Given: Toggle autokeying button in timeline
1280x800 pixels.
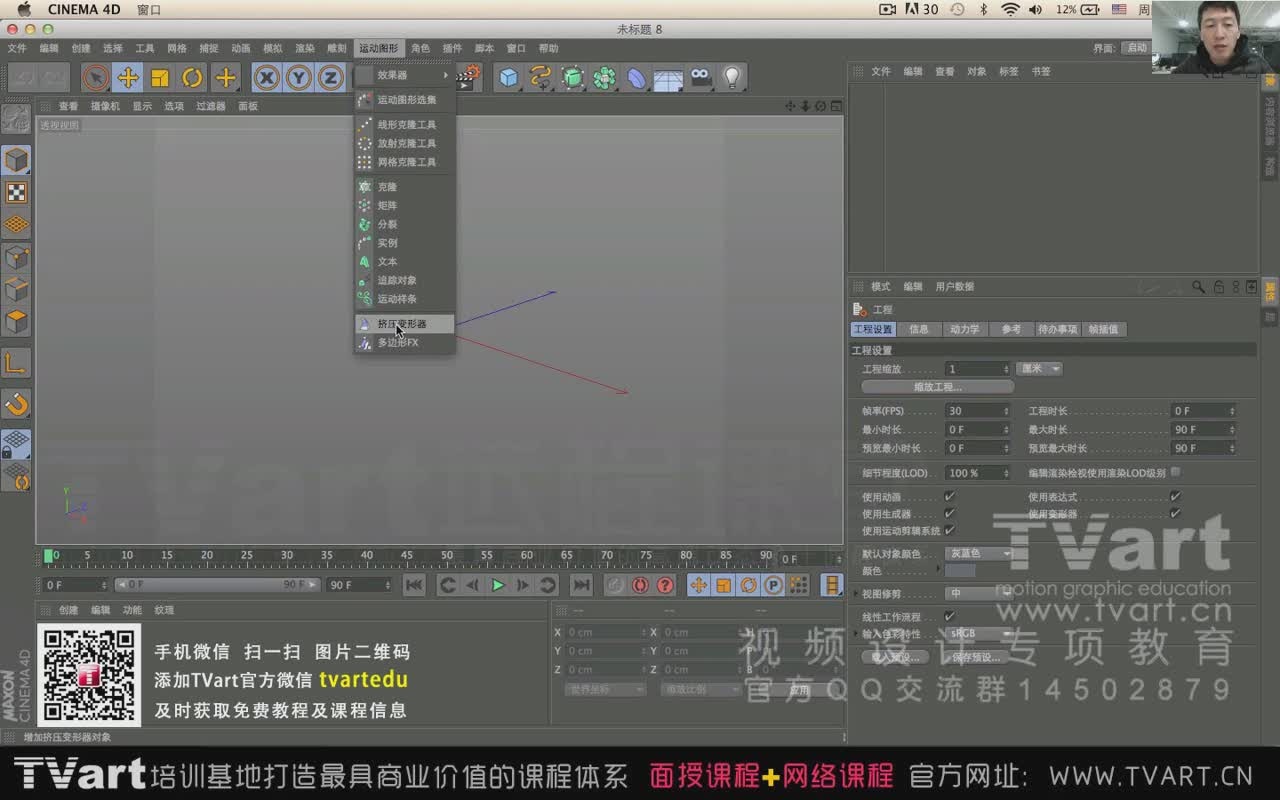Looking at the screenshot, I should coord(640,585).
